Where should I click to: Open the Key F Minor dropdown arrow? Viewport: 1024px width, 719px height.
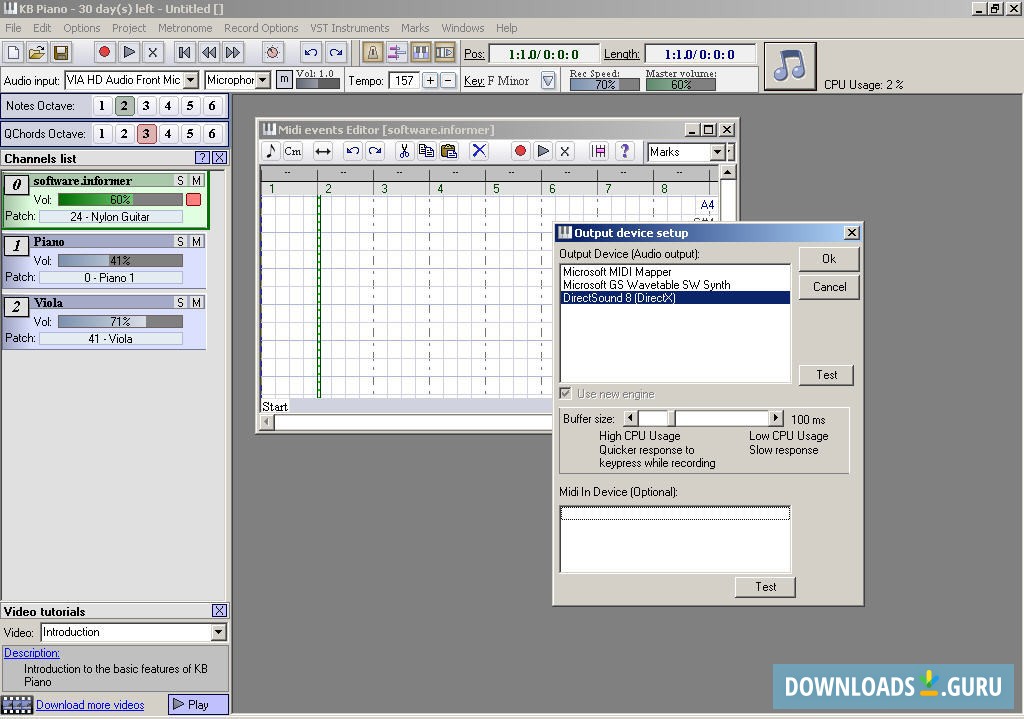(x=548, y=80)
